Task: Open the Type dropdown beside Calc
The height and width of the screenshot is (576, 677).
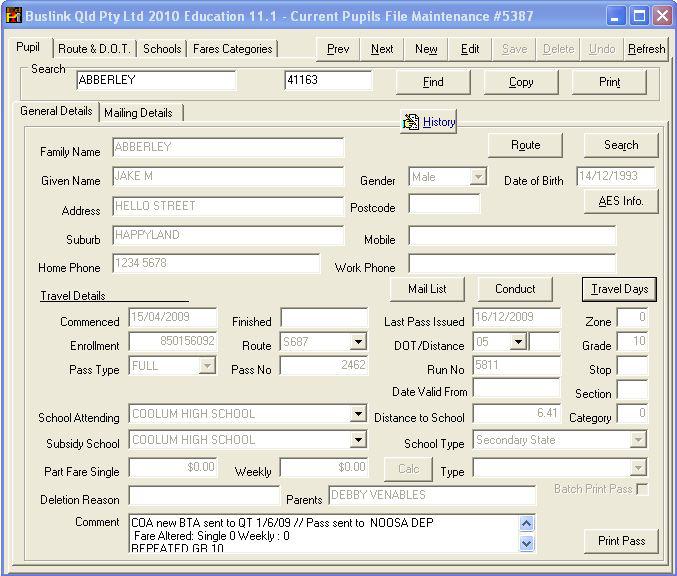Action: pyautogui.click(x=638, y=468)
